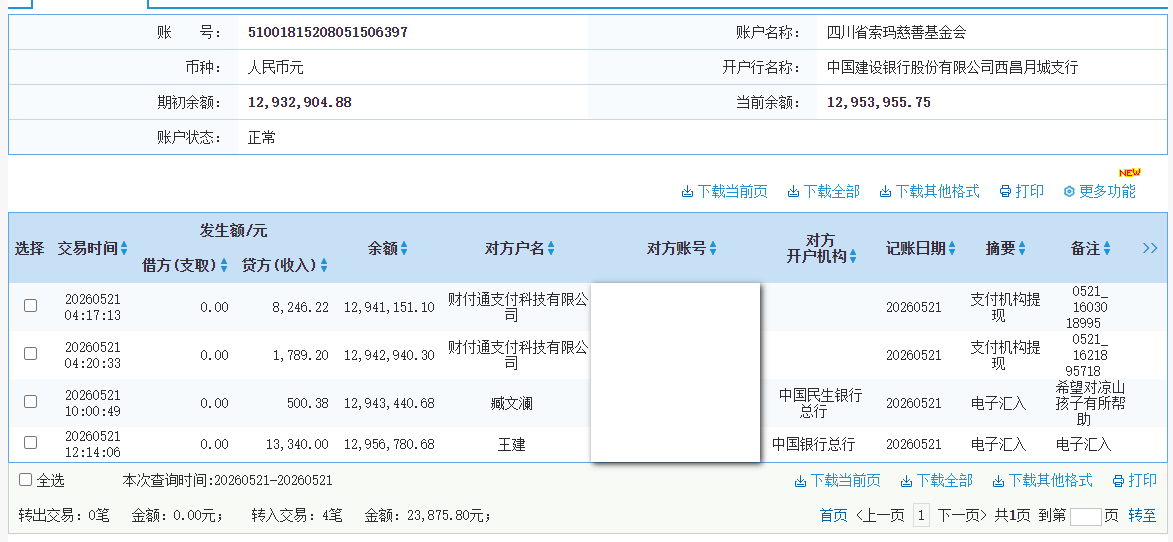Sort by 余额 arrow icon
The image size is (1173, 542).
(404, 249)
